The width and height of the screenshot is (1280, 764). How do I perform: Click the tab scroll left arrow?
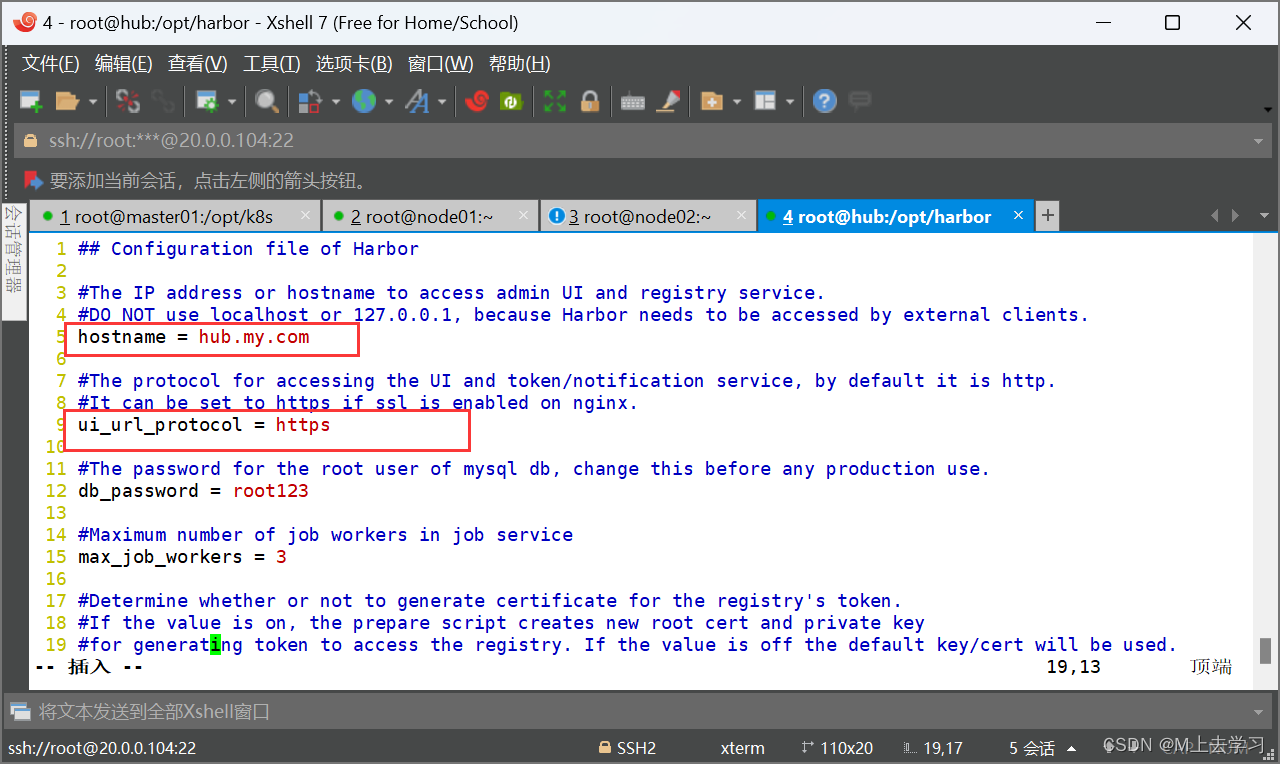coord(1215,216)
